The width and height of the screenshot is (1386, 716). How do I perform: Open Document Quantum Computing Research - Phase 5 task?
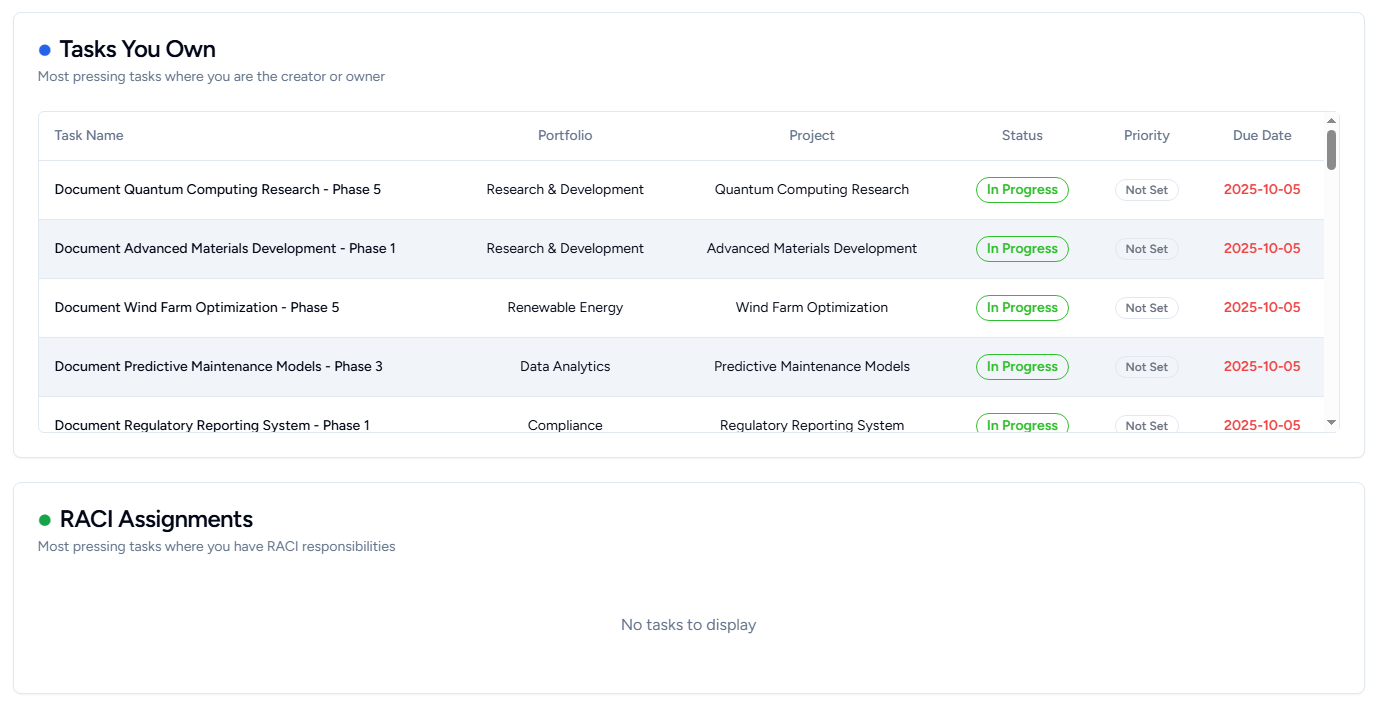pos(217,190)
